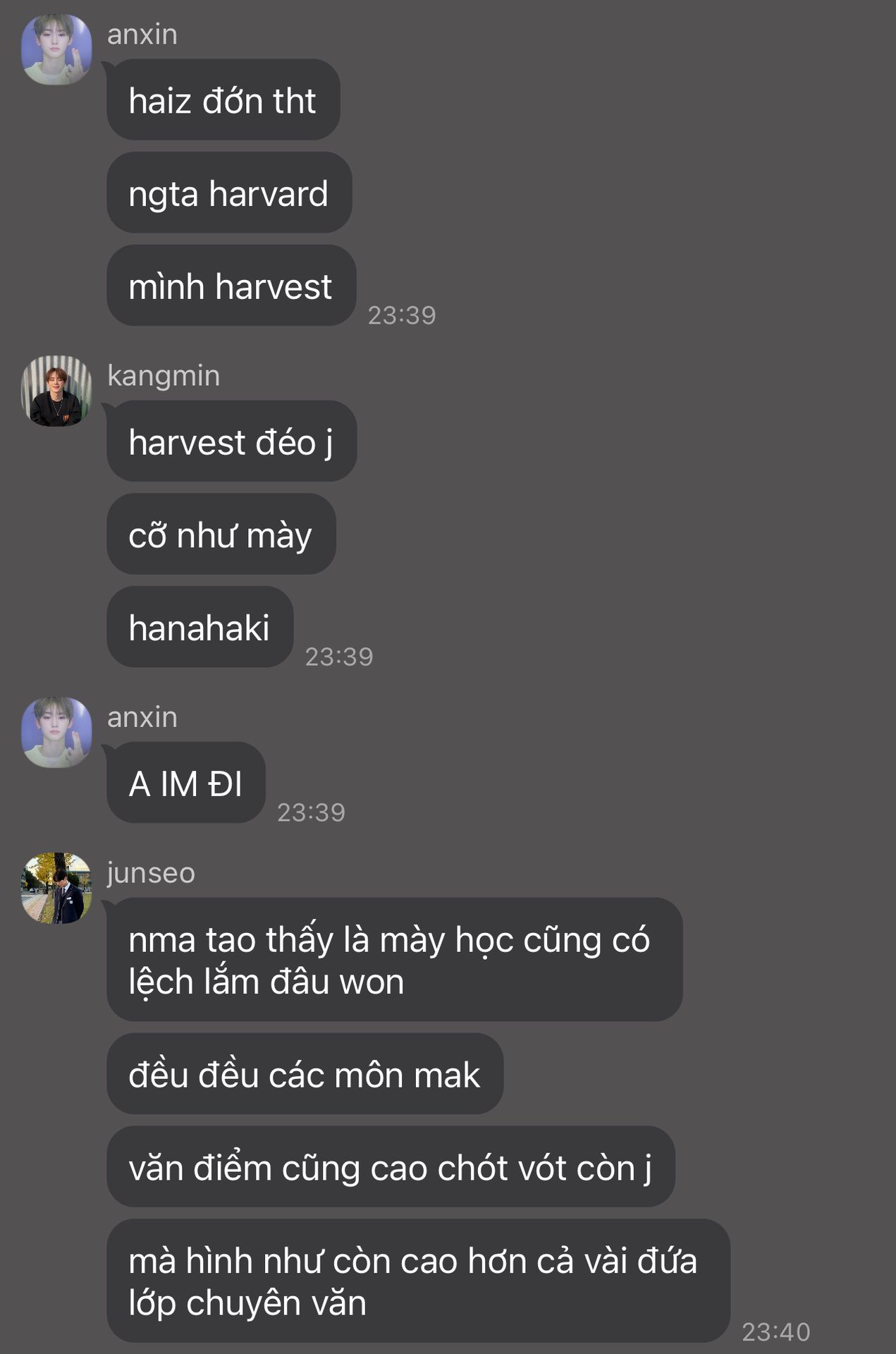The image size is (896, 1354).
Task: Select the "văn điểm cũng cao" message
Action: [x=391, y=1167]
